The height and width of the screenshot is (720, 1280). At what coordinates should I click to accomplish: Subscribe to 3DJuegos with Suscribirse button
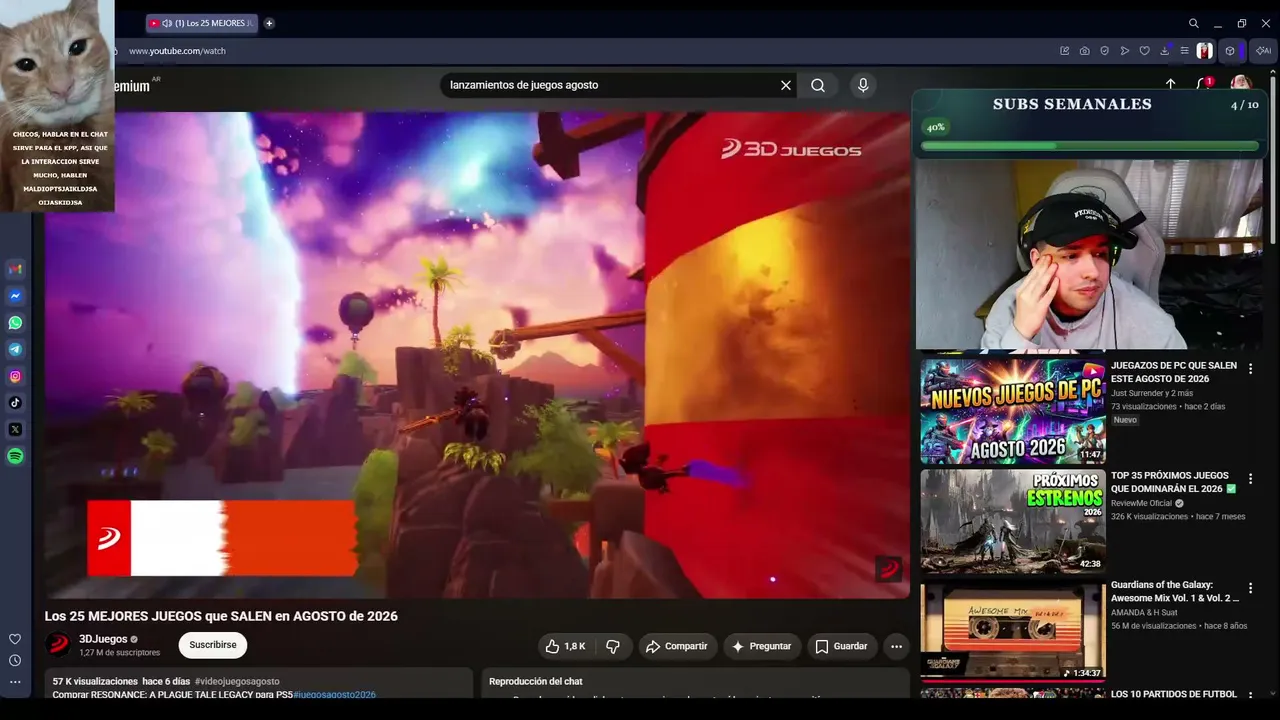tap(213, 645)
